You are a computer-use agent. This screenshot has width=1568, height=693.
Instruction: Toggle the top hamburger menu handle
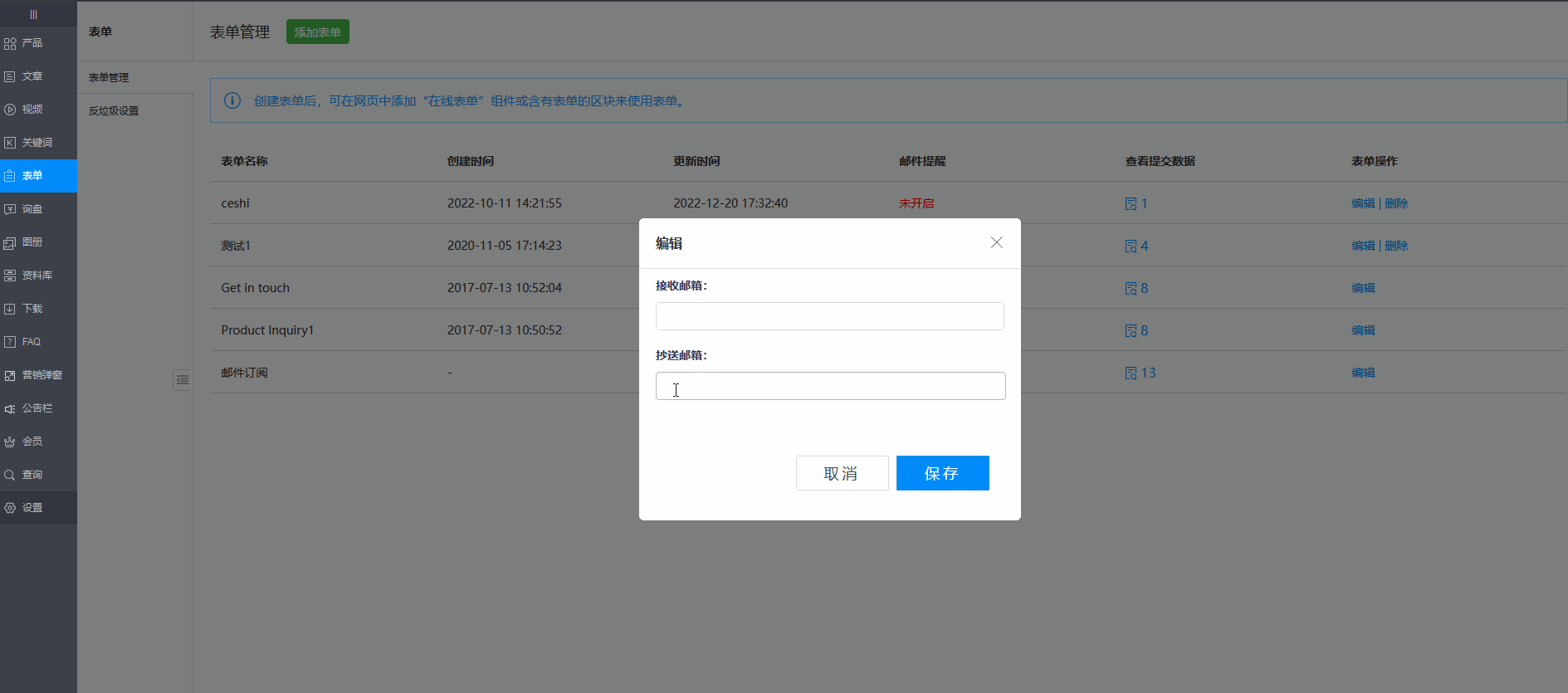33,14
